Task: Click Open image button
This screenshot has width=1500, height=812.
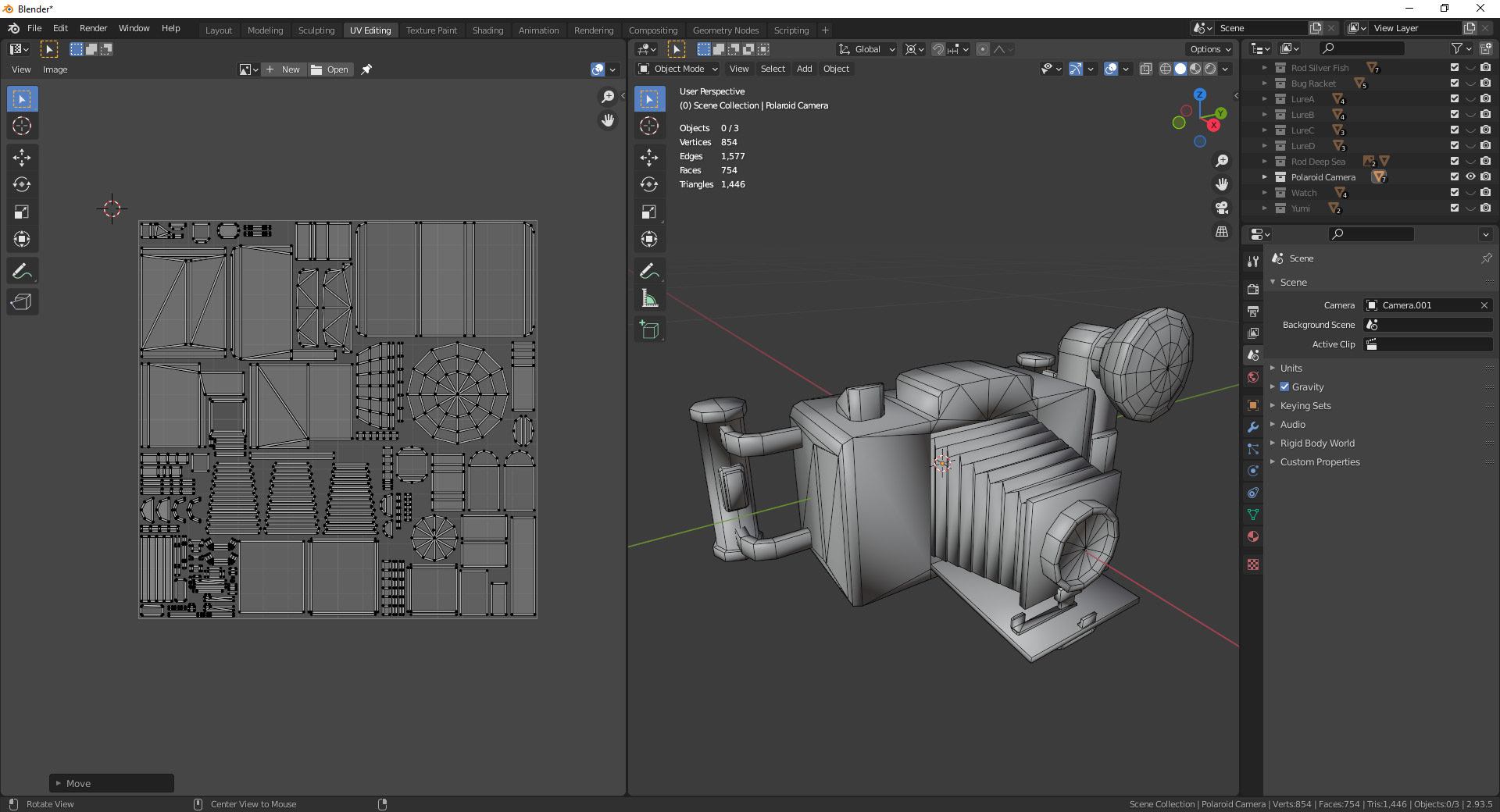Action: 330,69
